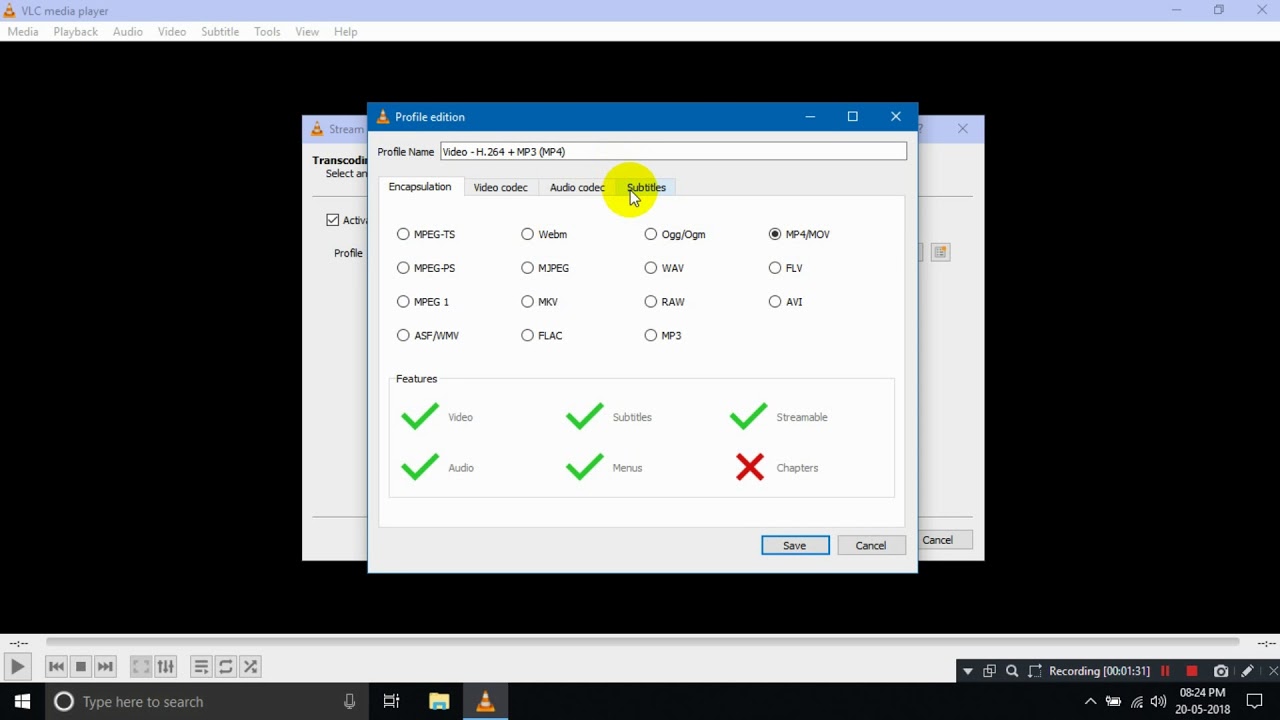Open the volume control in system tray
Image resolution: width=1280 pixels, height=720 pixels.
[x=1159, y=701]
